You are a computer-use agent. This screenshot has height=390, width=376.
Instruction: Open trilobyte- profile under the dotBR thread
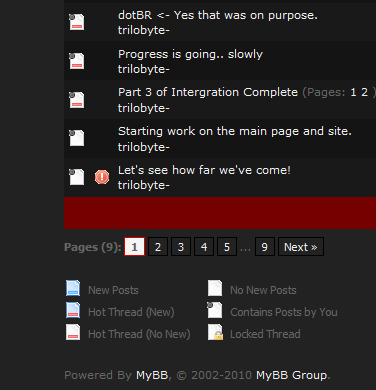(x=144, y=30)
